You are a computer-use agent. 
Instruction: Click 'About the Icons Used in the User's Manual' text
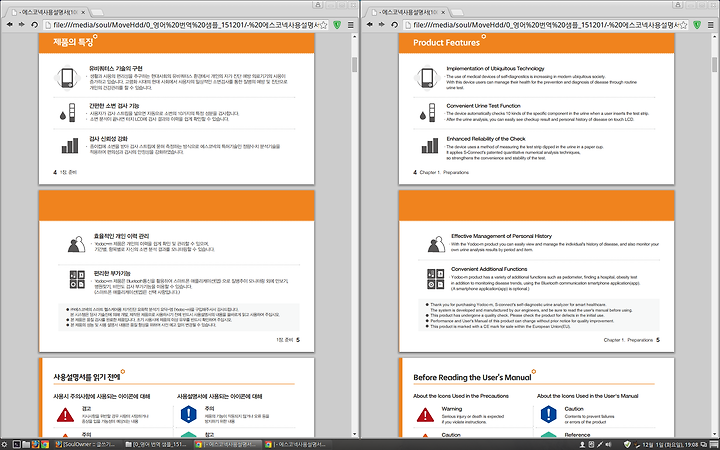[587, 396]
